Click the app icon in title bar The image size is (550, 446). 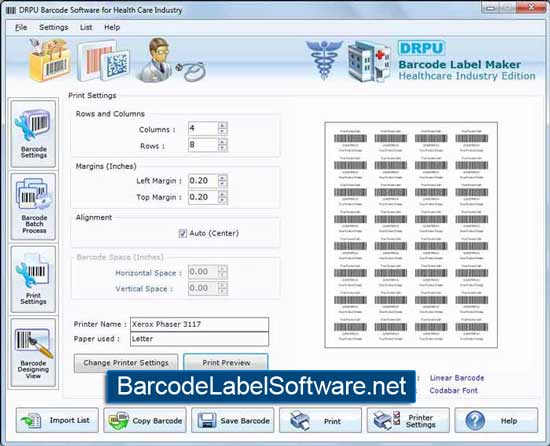[11, 10]
